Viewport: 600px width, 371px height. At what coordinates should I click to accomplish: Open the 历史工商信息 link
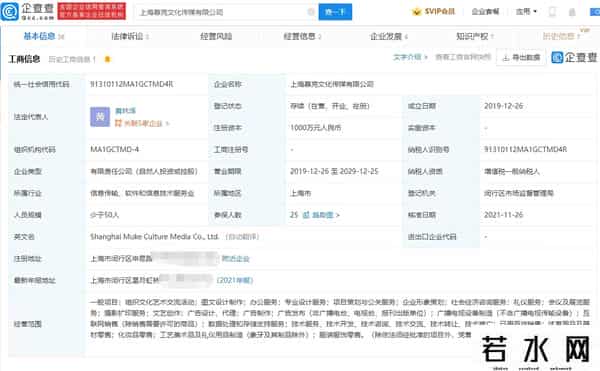click(x=72, y=59)
